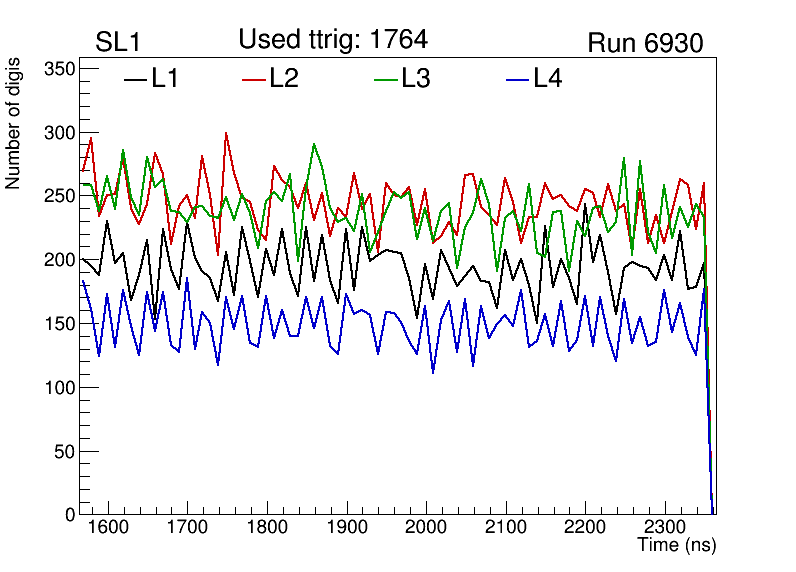Click the 2000 tick label on x-axis

point(426,528)
